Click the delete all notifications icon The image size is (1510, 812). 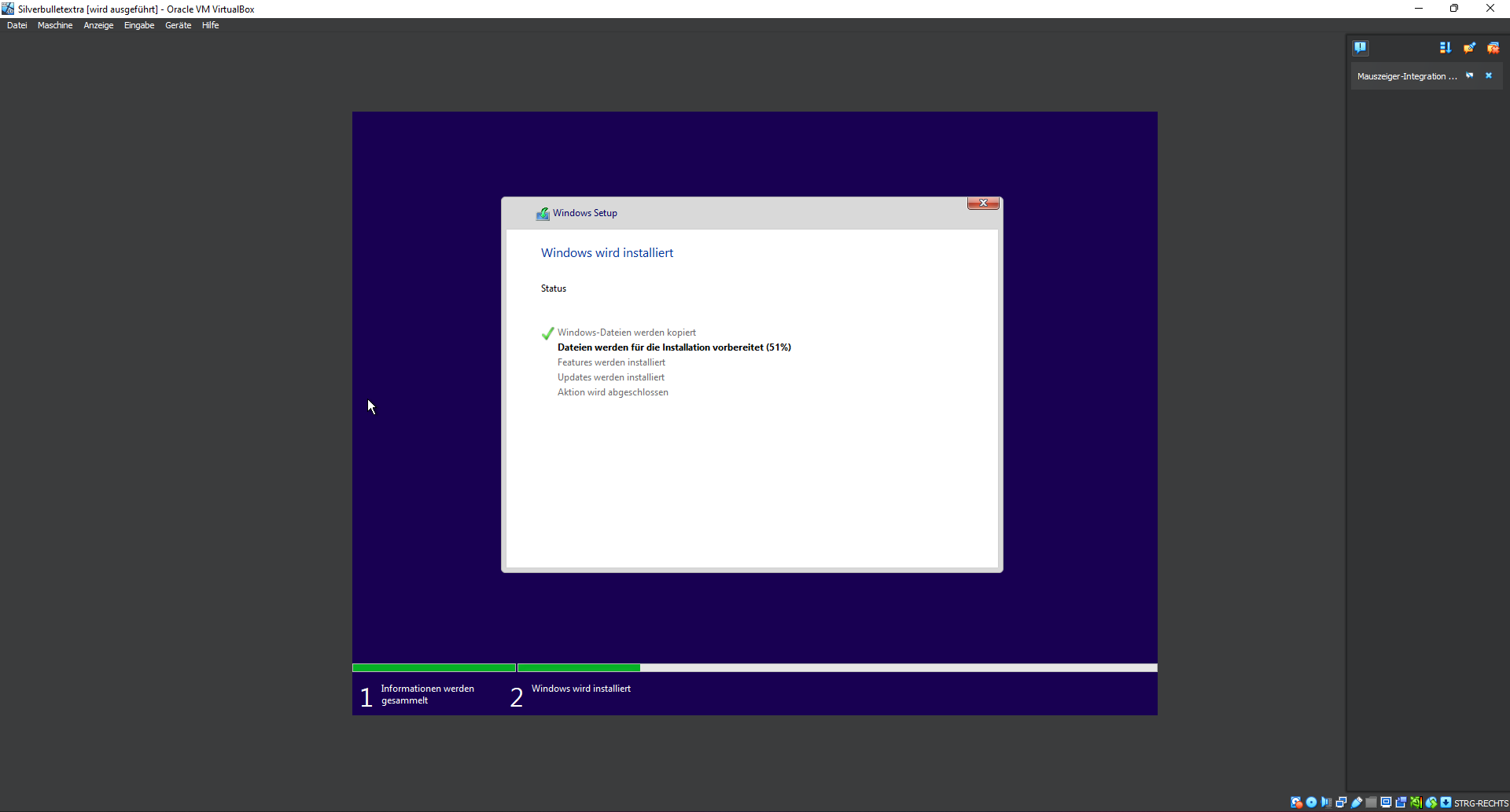1493,48
